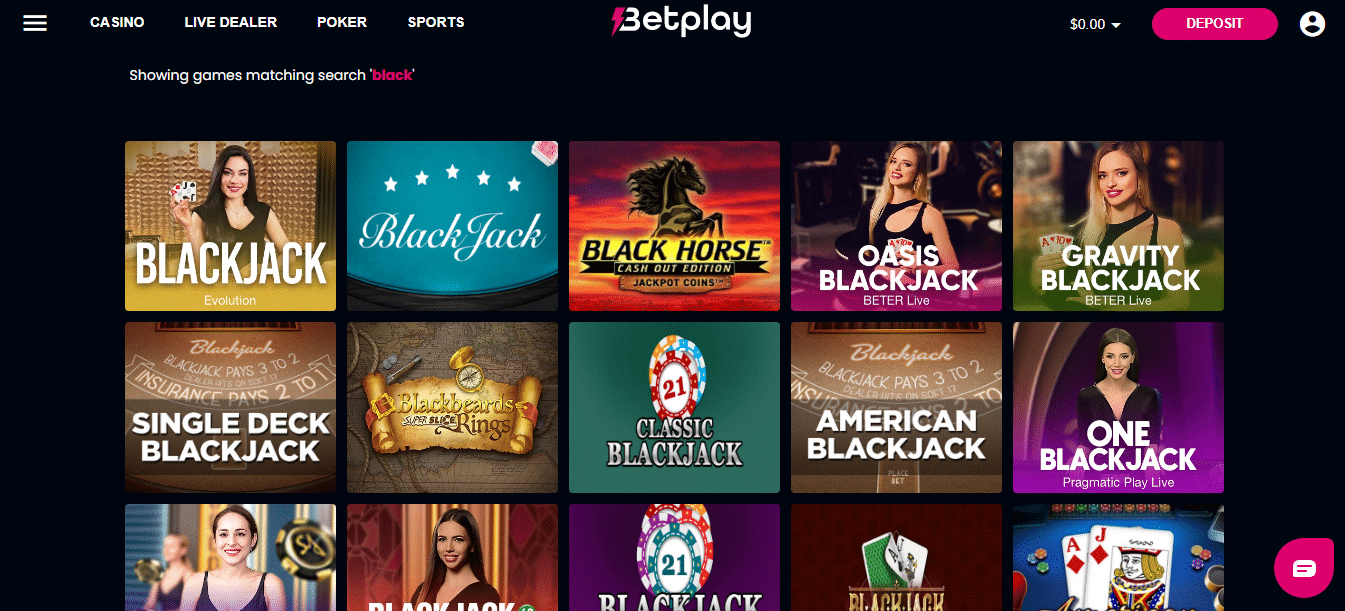The height and width of the screenshot is (611, 1345).
Task: Select the Gravity Blackjack game tile
Action: [1118, 226]
